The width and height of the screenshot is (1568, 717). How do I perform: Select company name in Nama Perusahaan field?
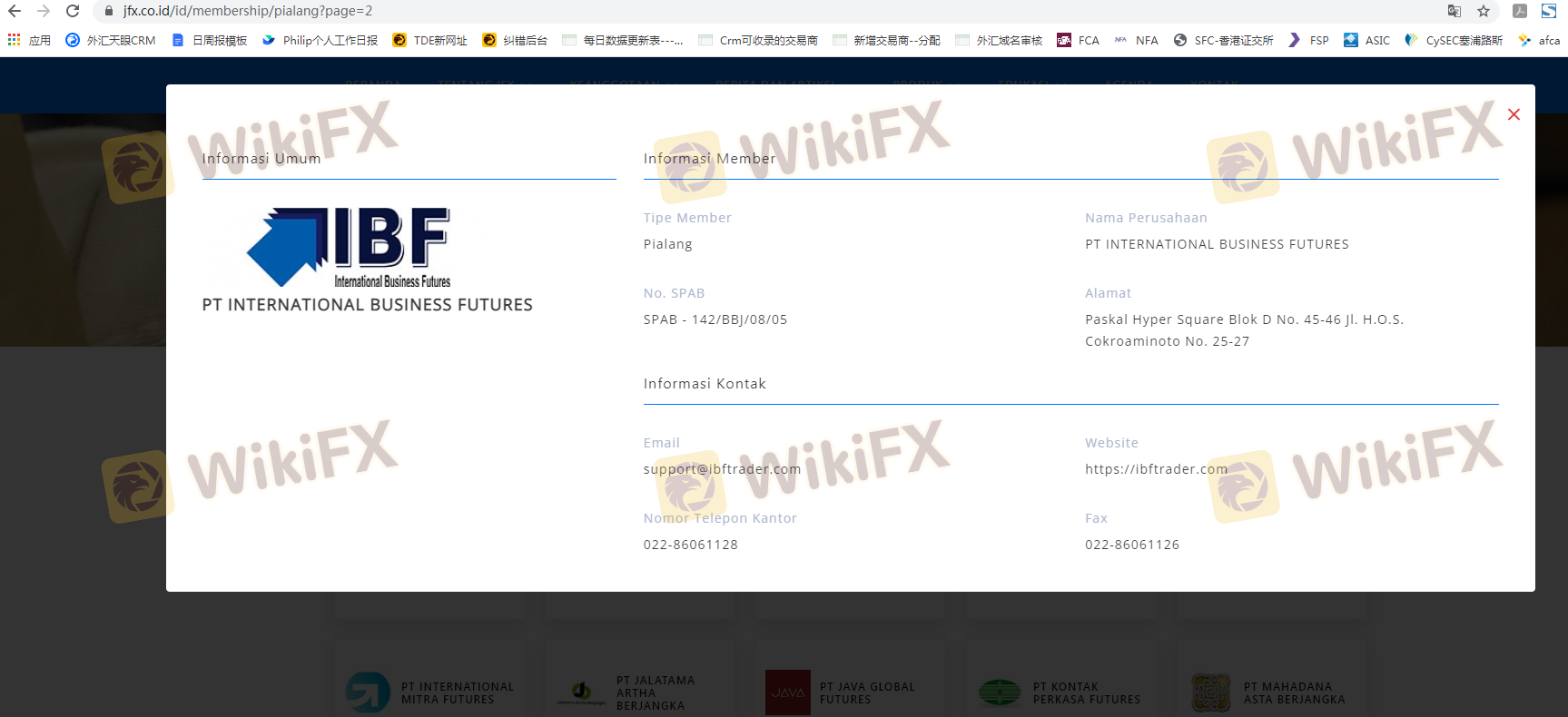pyautogui.click(x=1217, y=244)
